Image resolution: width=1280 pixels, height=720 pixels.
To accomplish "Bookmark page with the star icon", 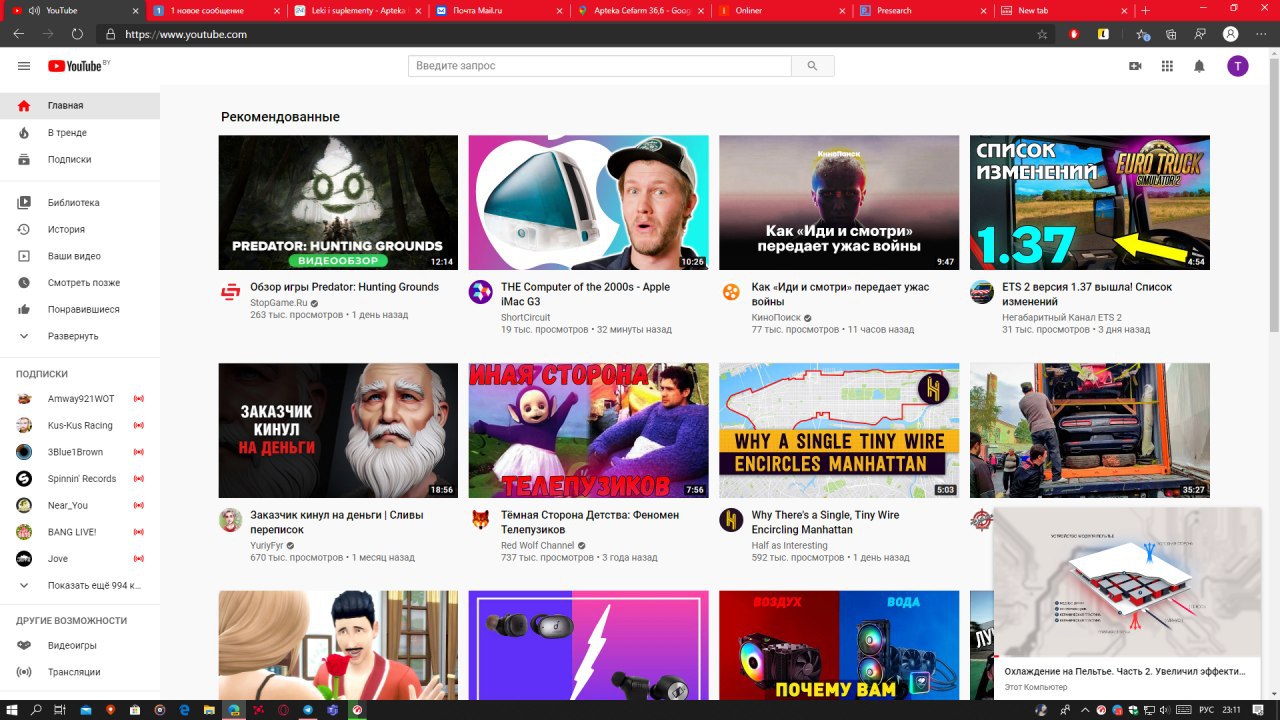I will [x=1043, y=34].
